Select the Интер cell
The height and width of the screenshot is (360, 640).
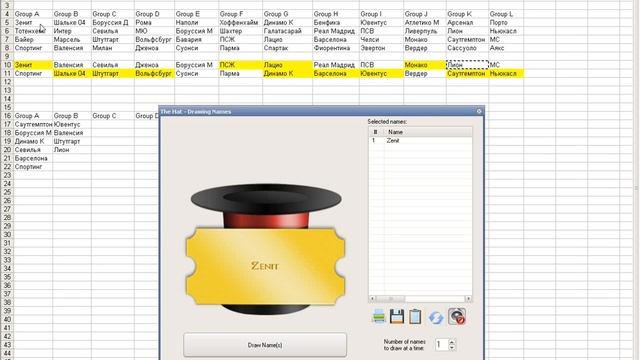point(71,31)
